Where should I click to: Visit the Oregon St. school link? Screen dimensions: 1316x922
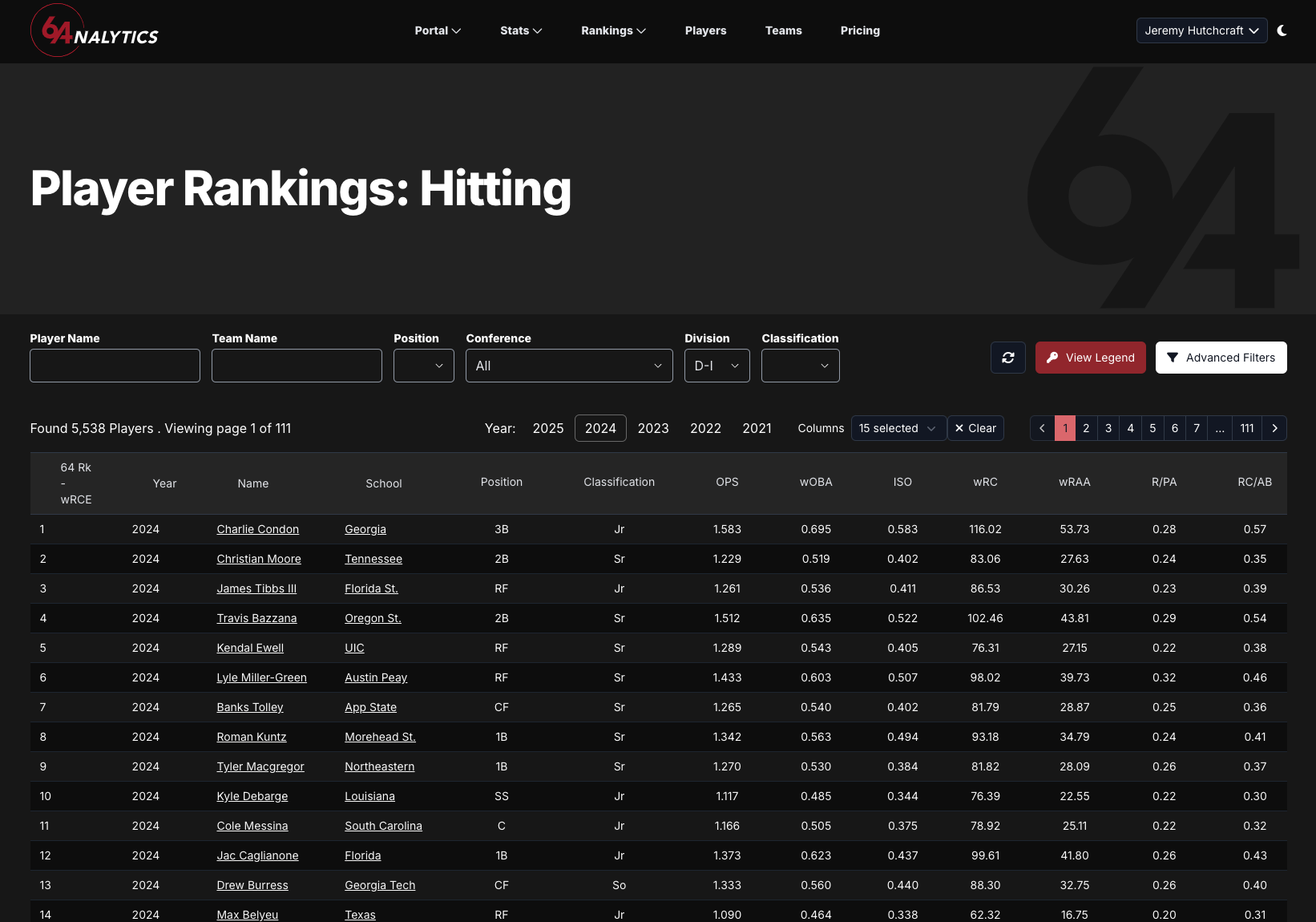tap(372, 618)
